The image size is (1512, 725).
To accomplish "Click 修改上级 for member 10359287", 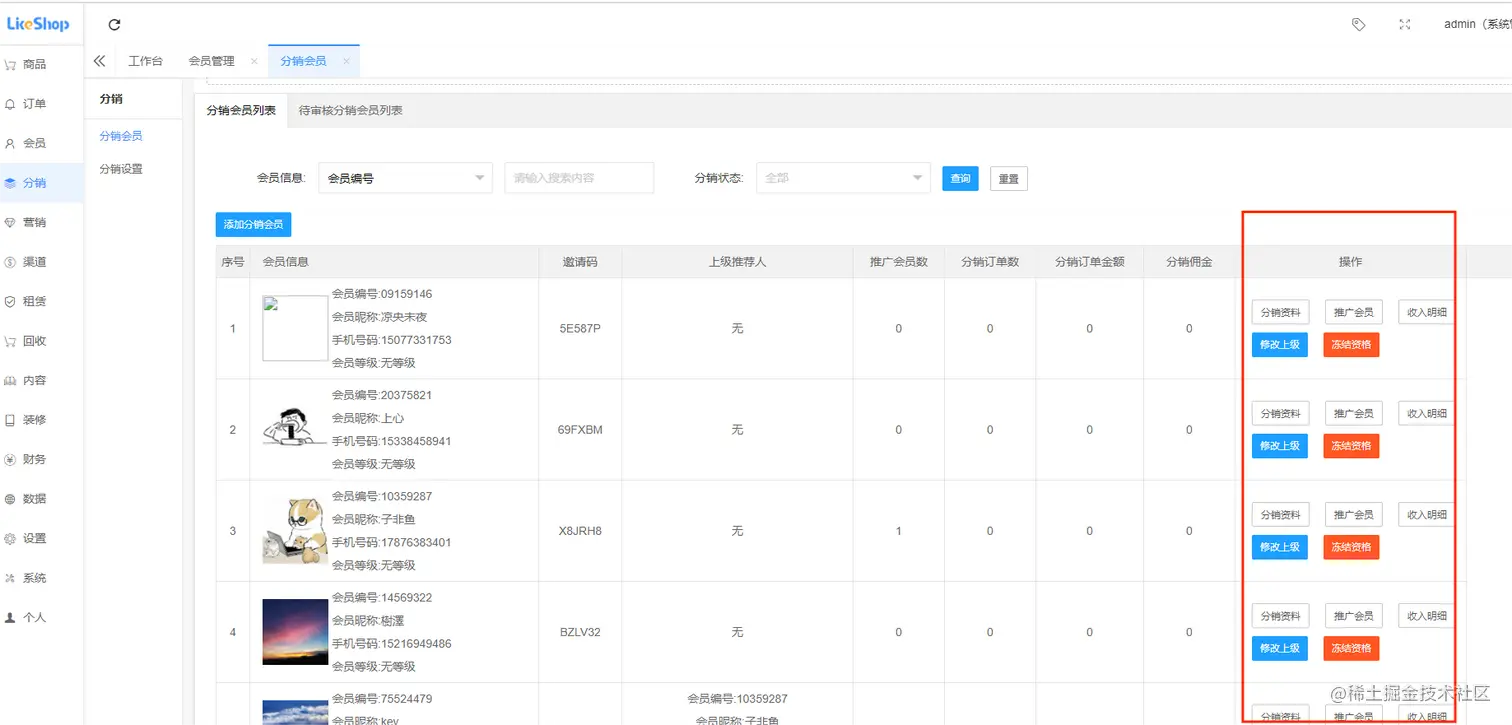I will coord(1280,547).
